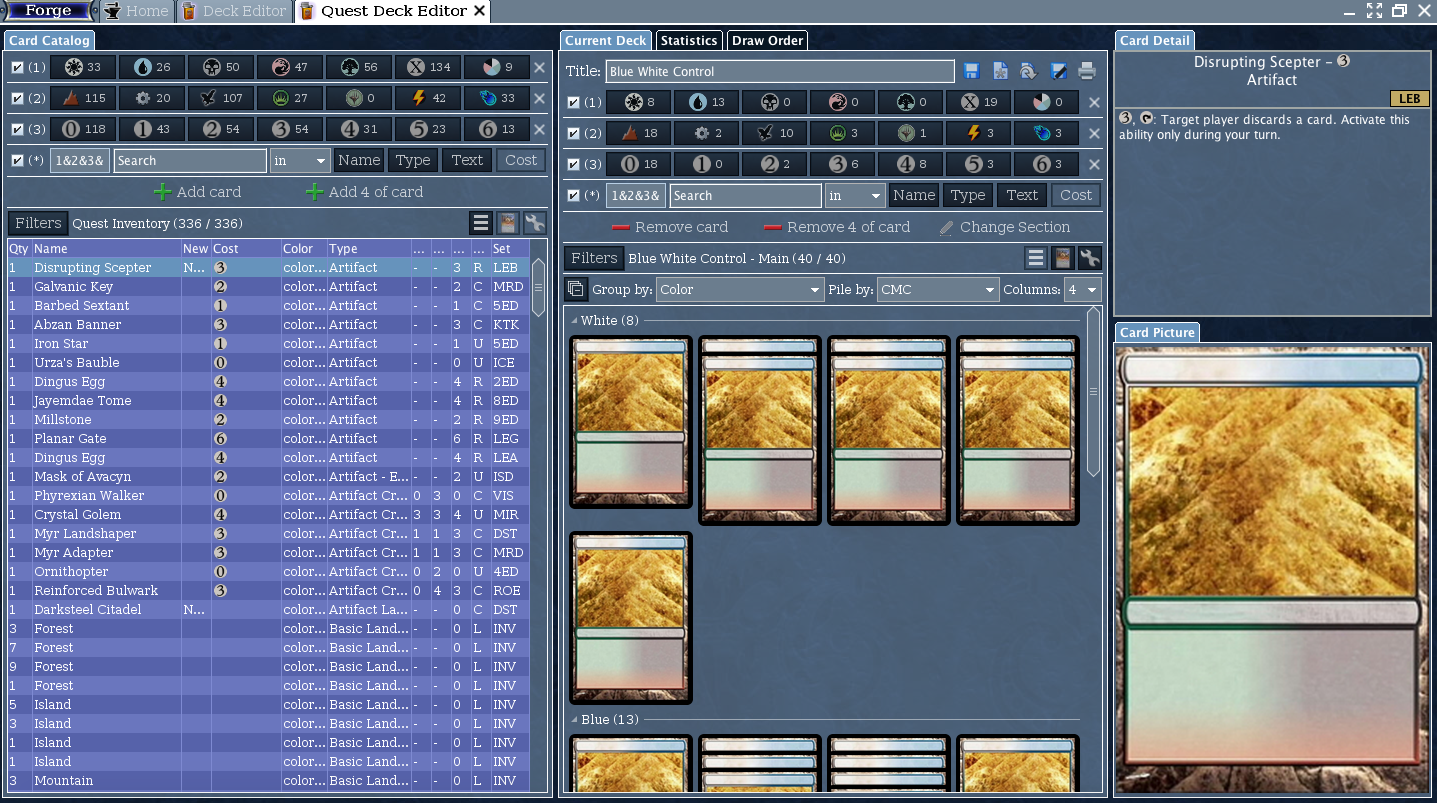Toggle CMC 4 filter showing 8 in Current Deck
The image size is (1437, 803).
point(910,165)
